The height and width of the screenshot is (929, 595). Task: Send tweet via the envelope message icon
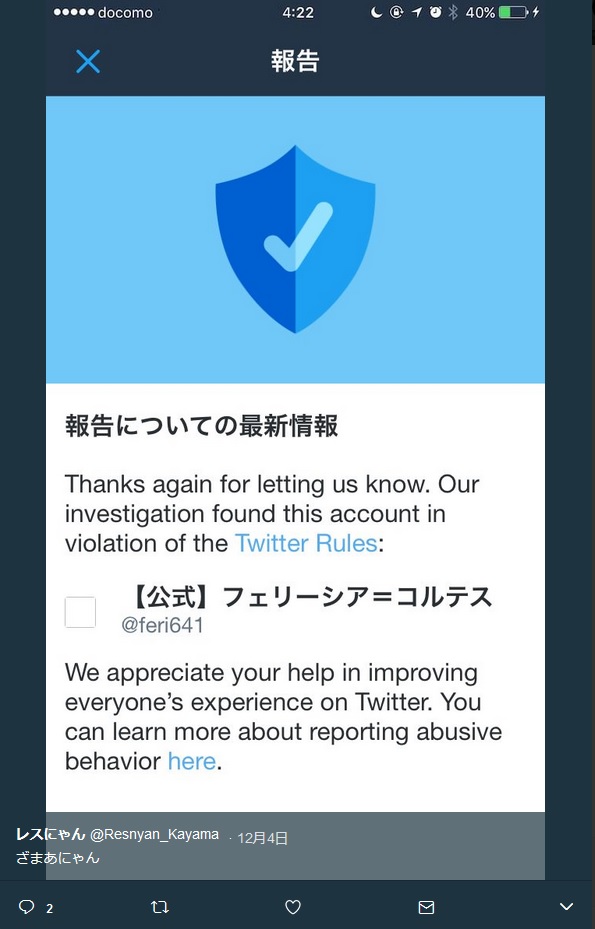(x=427, y=906)
